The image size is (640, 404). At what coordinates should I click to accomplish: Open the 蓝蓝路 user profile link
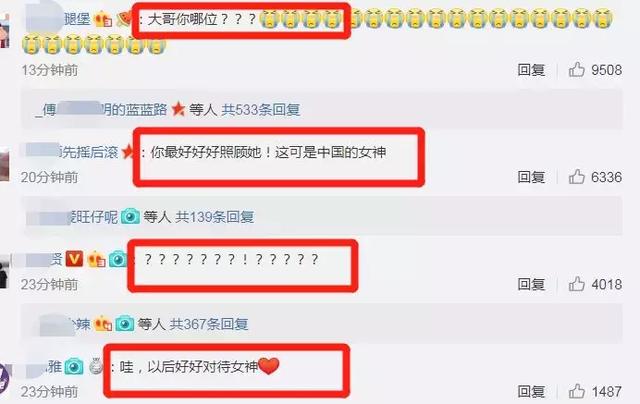click(101, 109)
